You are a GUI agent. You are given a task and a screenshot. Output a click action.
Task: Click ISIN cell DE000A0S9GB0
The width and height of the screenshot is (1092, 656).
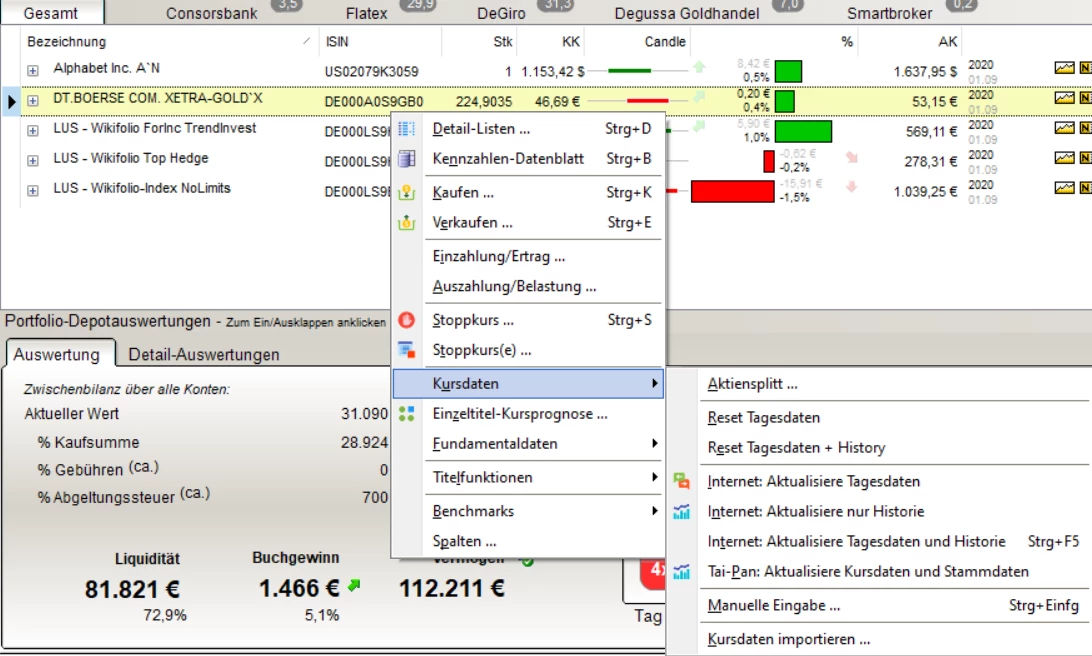point(374,102)
